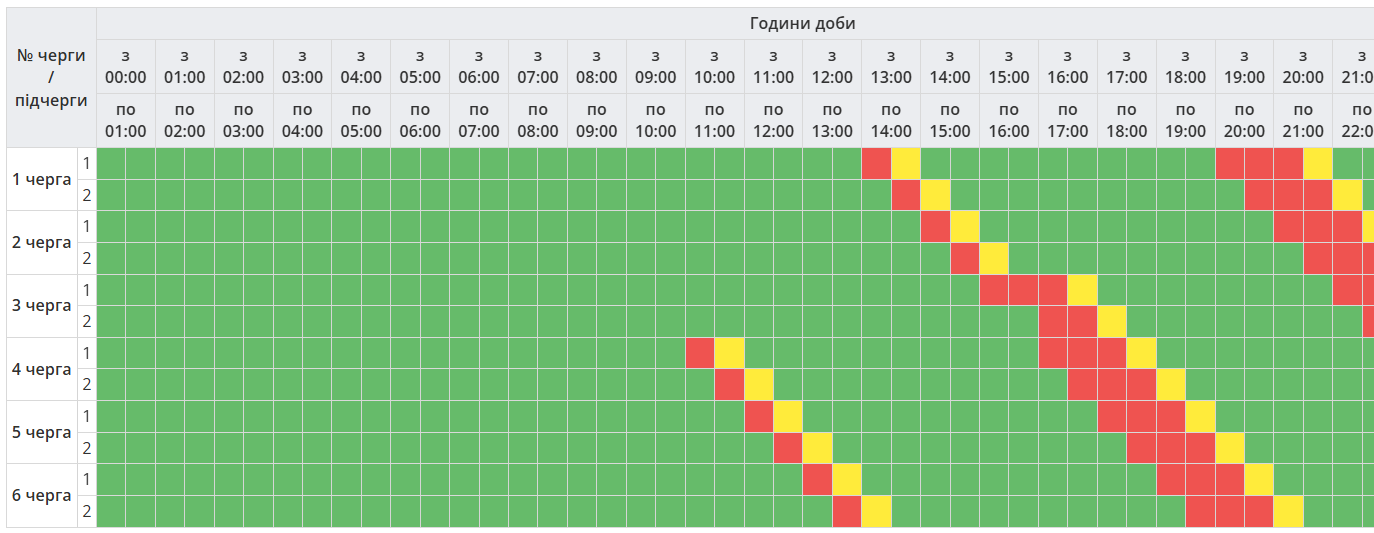
Task: Click the "з 19:00" column header
Action: (1244, 66)
